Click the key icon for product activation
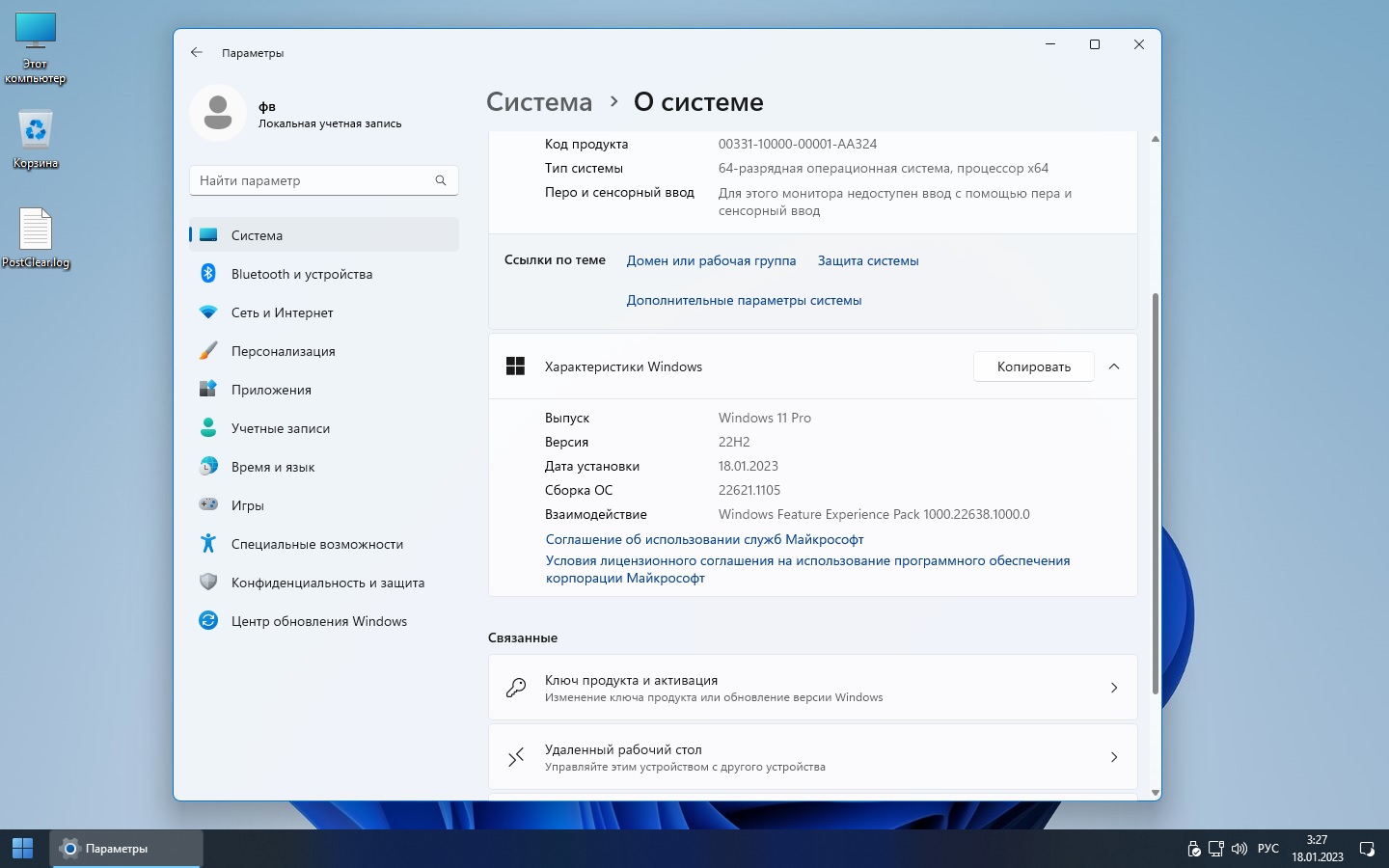This screenshot has width=1389, height=868. click(x=516, y=688)
